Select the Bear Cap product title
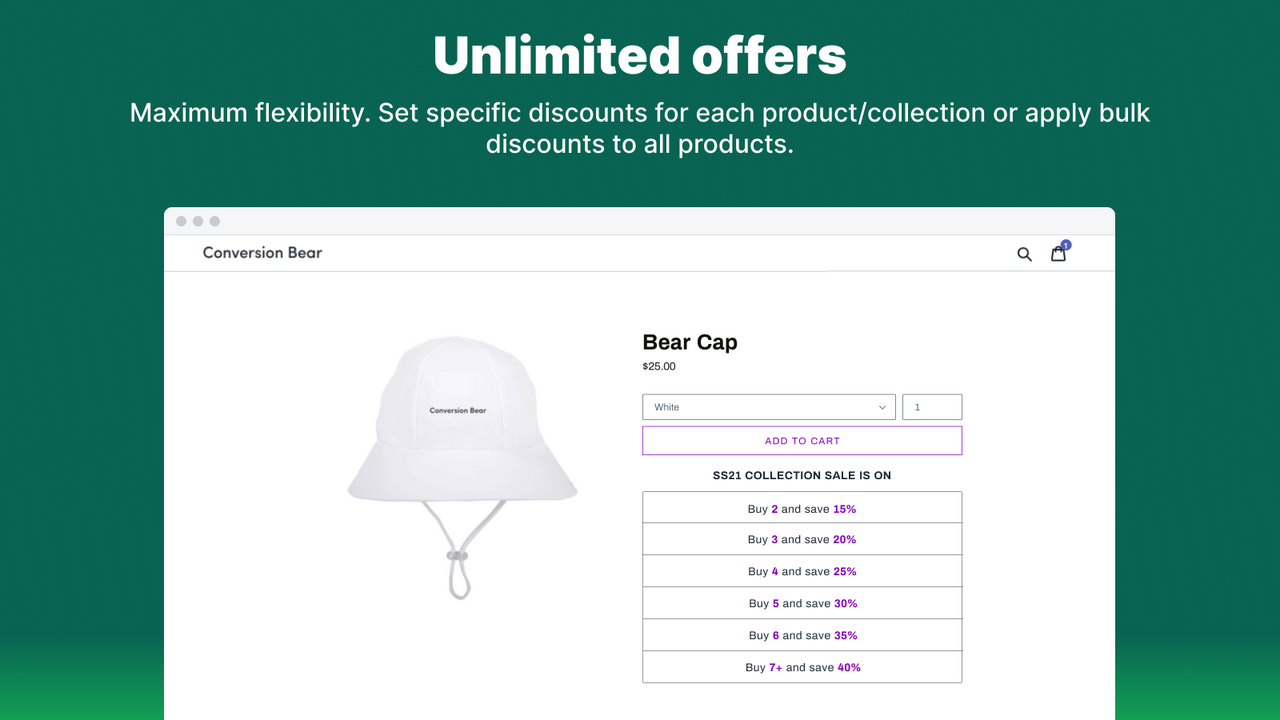1280x720 pixels. tap(690, 342)
